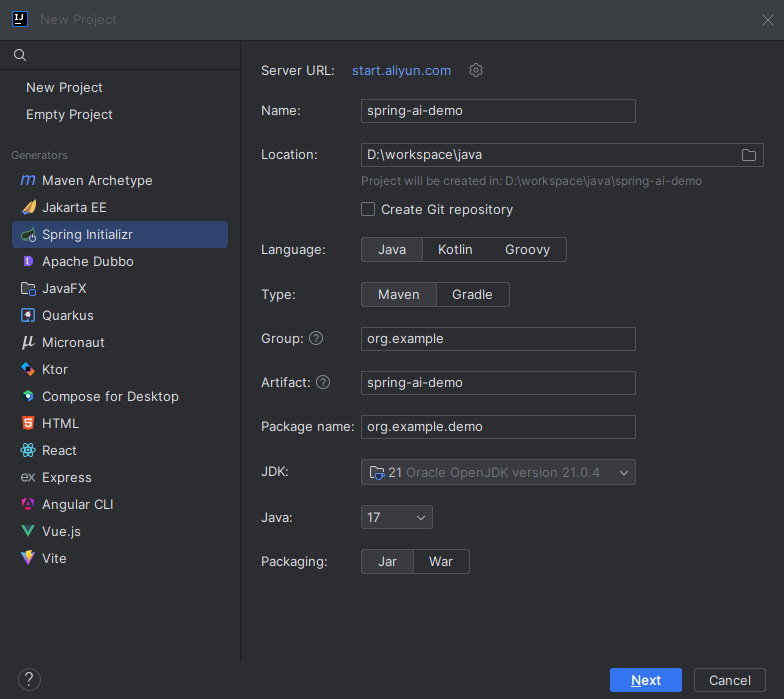This screenshot has width=784, height=699.
Task: Click the Cancel button
Action: tap(730, 680)
